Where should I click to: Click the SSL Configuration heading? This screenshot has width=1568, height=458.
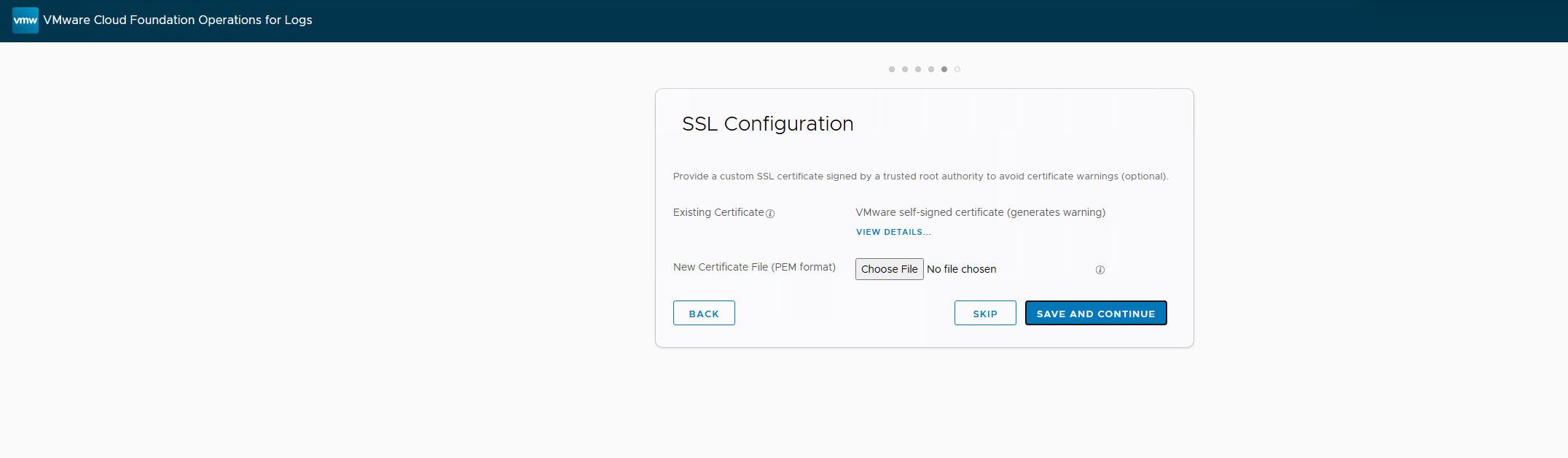click(767, 124)
